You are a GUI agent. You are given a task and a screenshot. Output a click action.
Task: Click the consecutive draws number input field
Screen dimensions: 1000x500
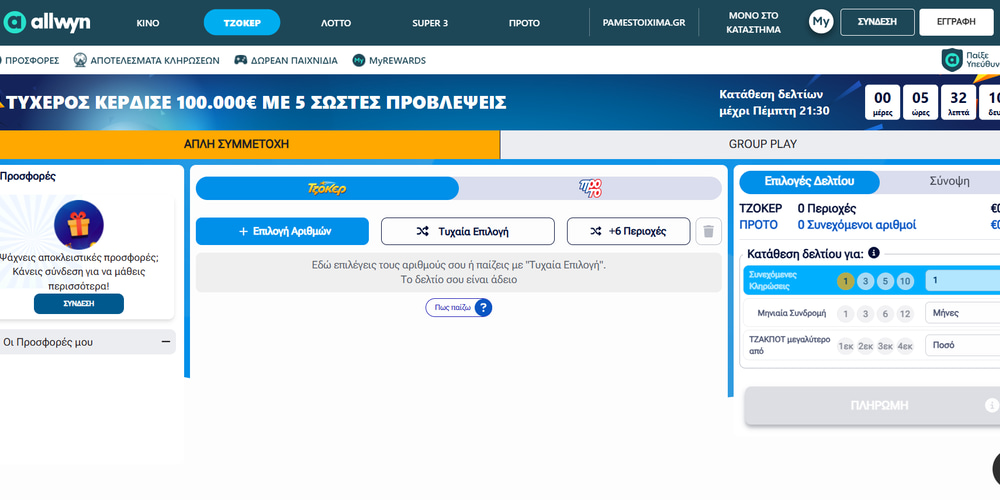tap(962, 281)
